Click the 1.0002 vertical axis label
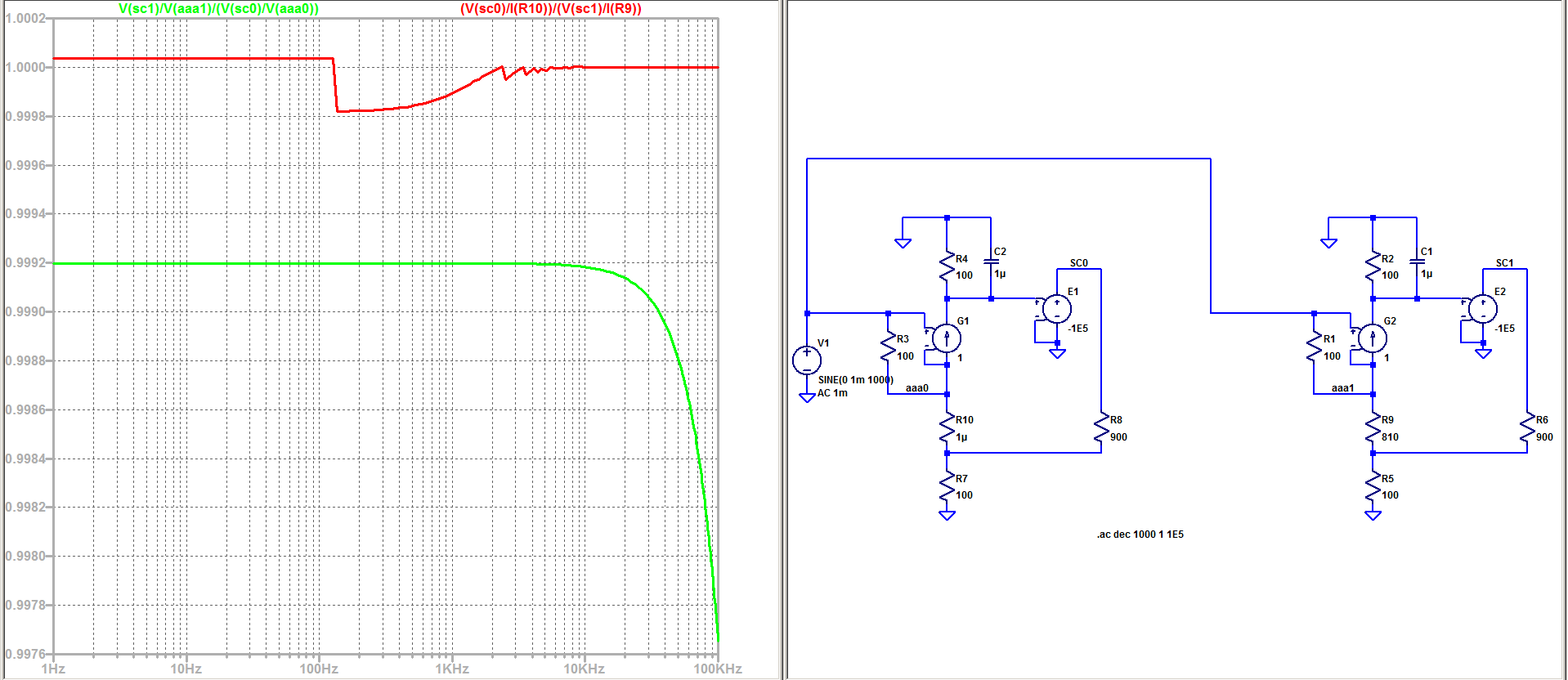The height and width of the screenshot is (680, 1568). click(25, 19)
